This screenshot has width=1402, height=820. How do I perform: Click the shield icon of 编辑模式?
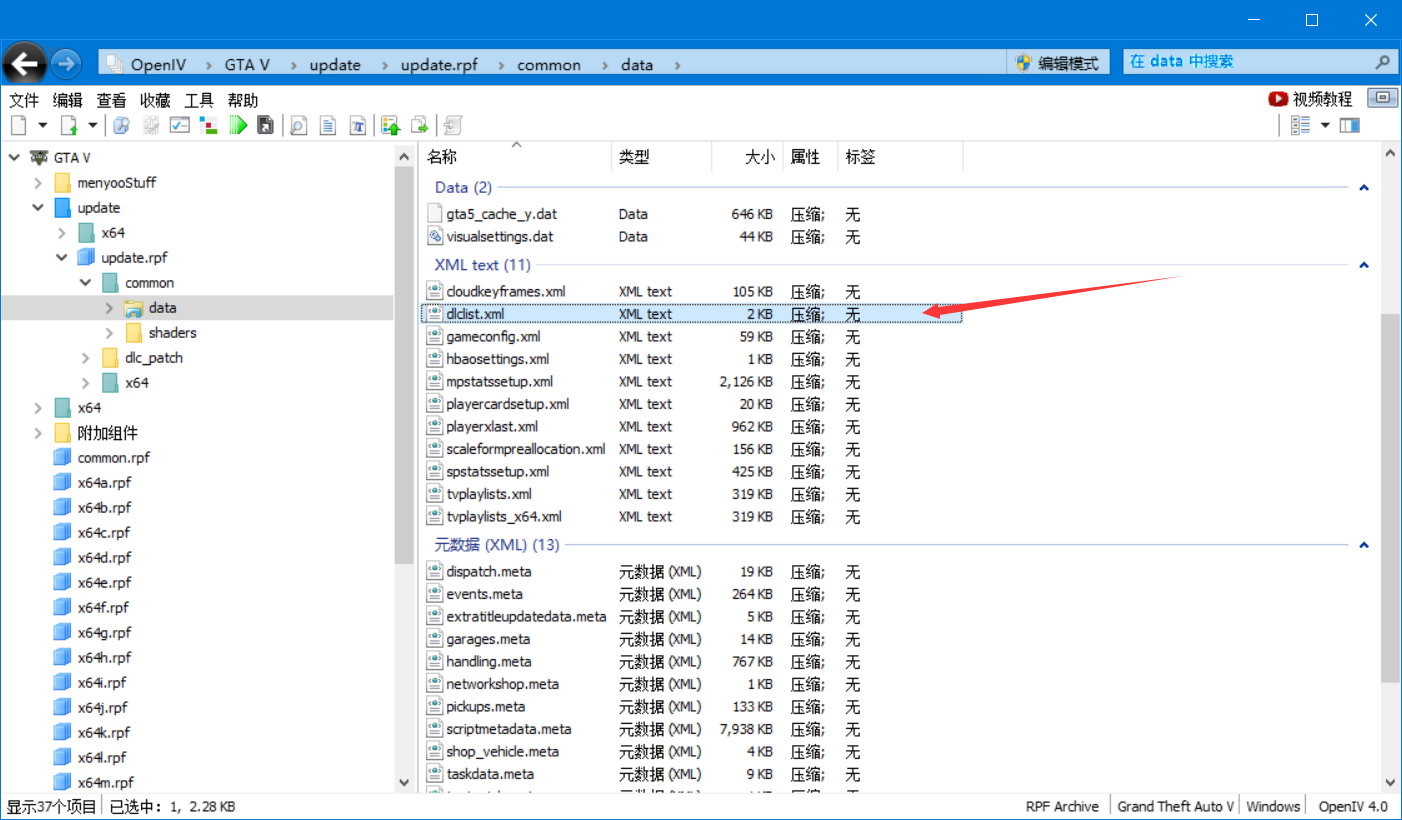click(1023, 63)
